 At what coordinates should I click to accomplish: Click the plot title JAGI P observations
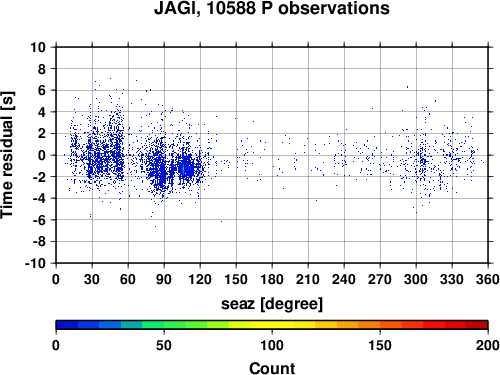click(x=272, y=8)
